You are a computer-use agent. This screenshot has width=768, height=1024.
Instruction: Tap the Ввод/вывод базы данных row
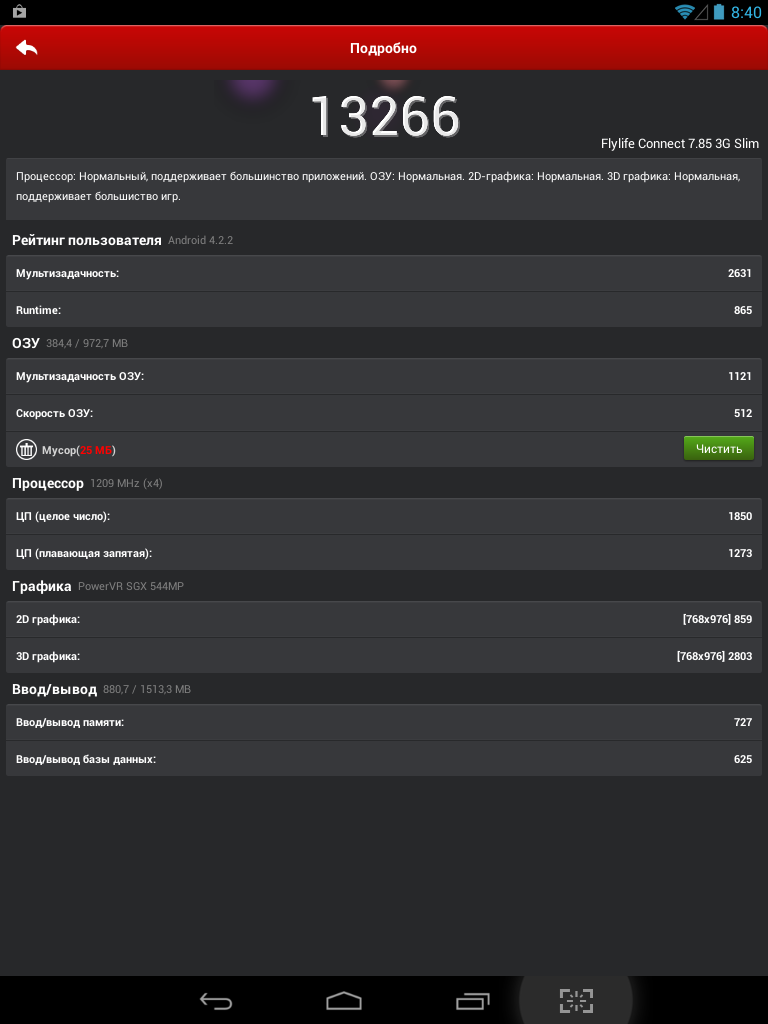point(384,759)
